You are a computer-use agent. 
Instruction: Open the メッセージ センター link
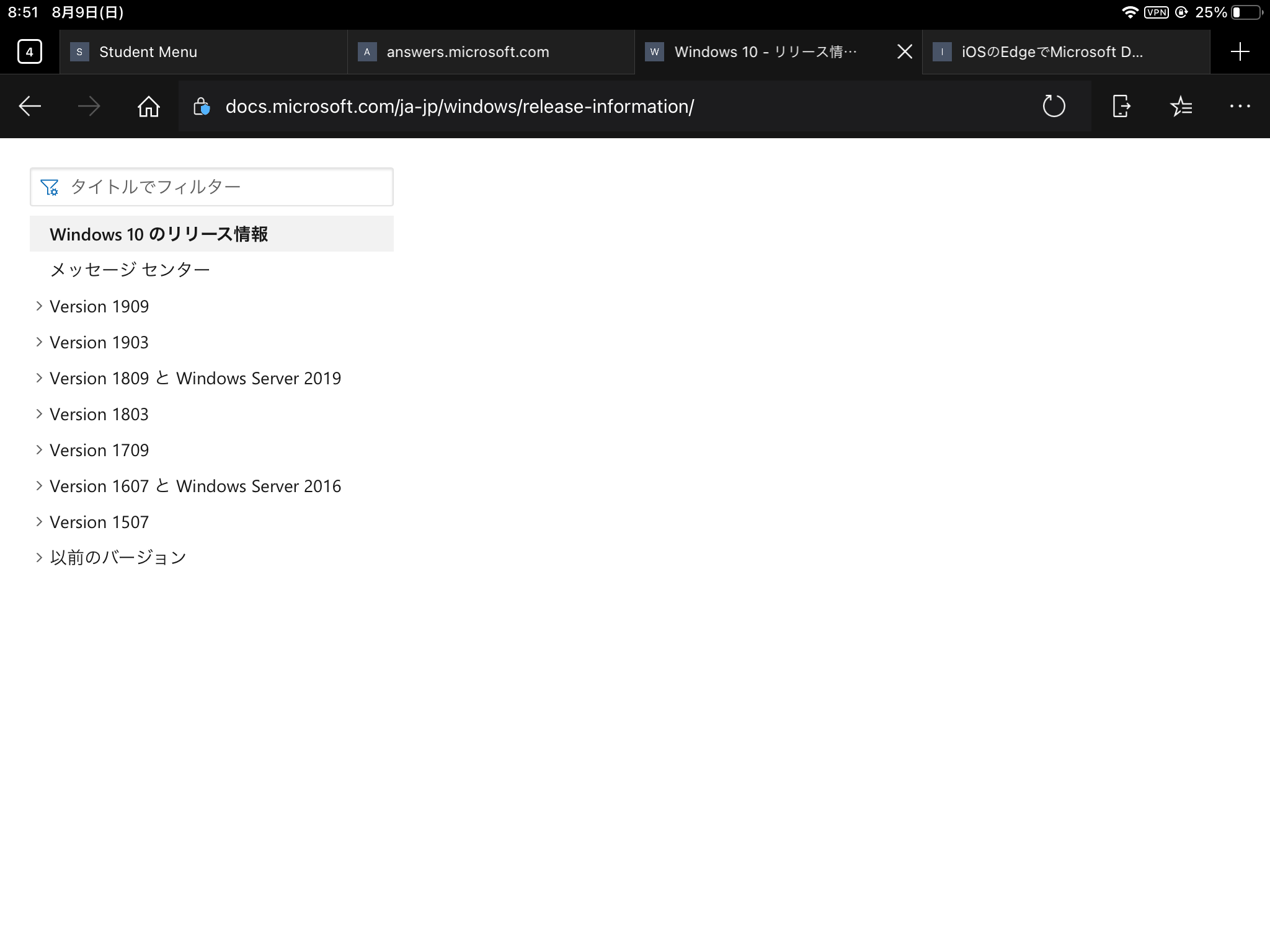[x=130, y=270]
